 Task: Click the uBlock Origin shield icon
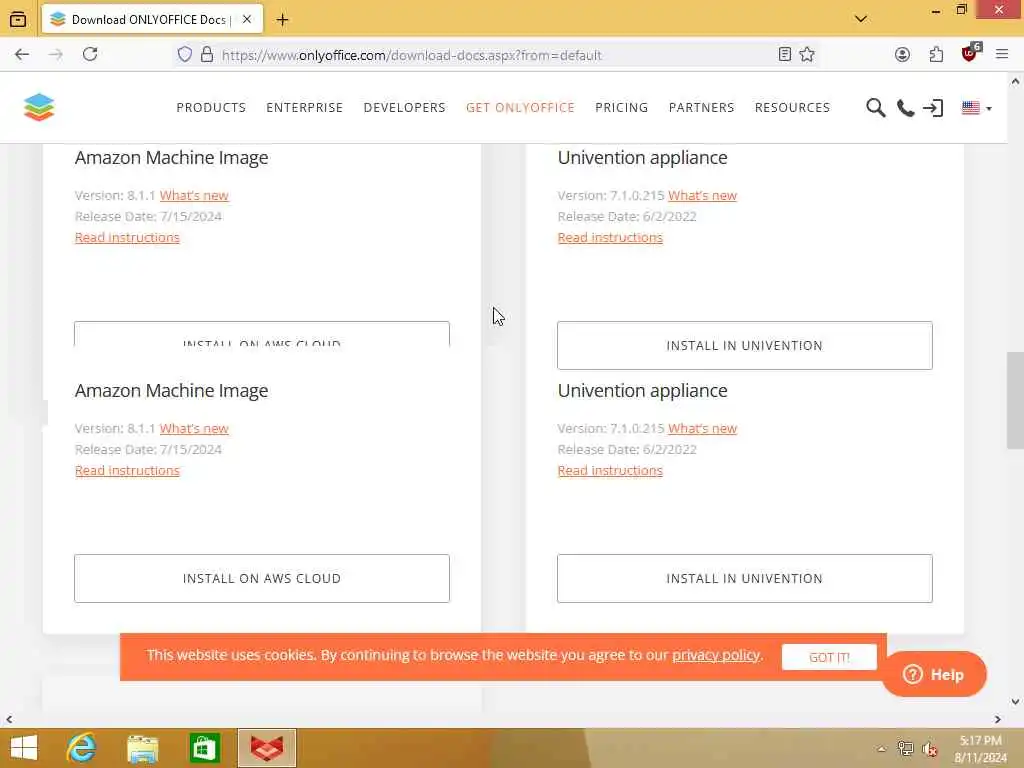tap(970, 53)
